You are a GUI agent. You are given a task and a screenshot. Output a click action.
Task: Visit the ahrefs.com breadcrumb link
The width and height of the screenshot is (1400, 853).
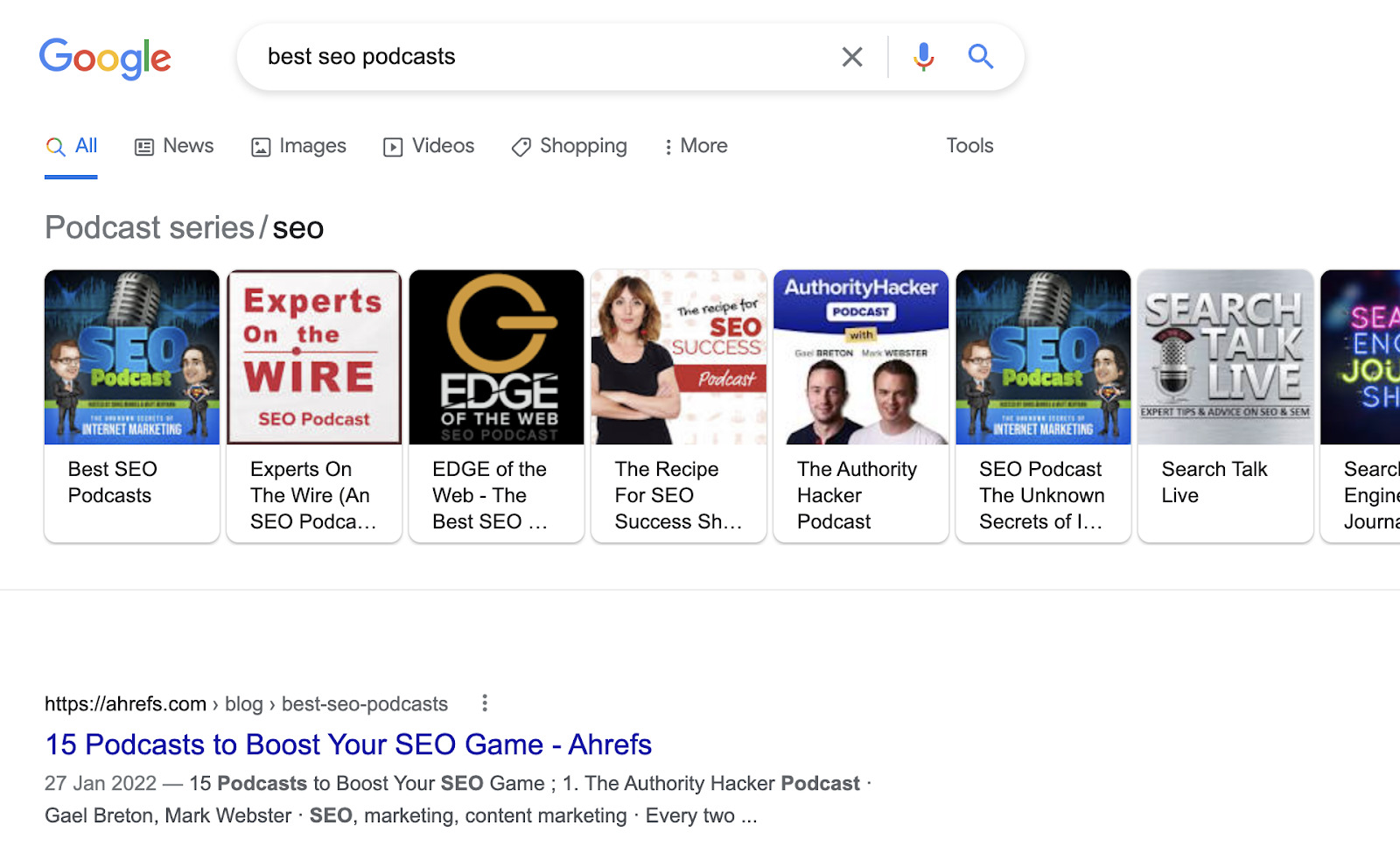coord(124,703)
